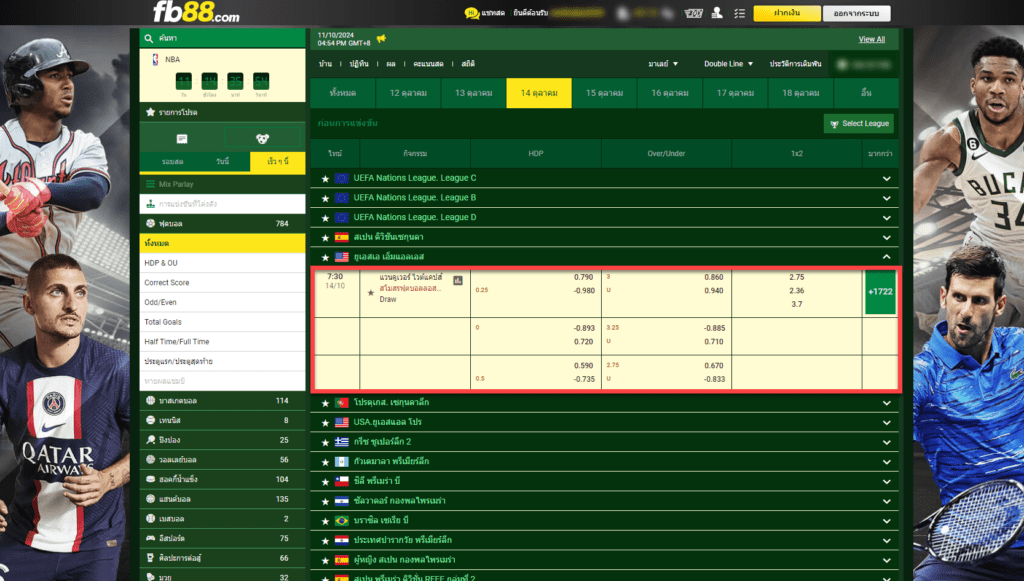Open the live chat Hi bubble icon
Screen dimensions: 1024x581
pos(472,13)
